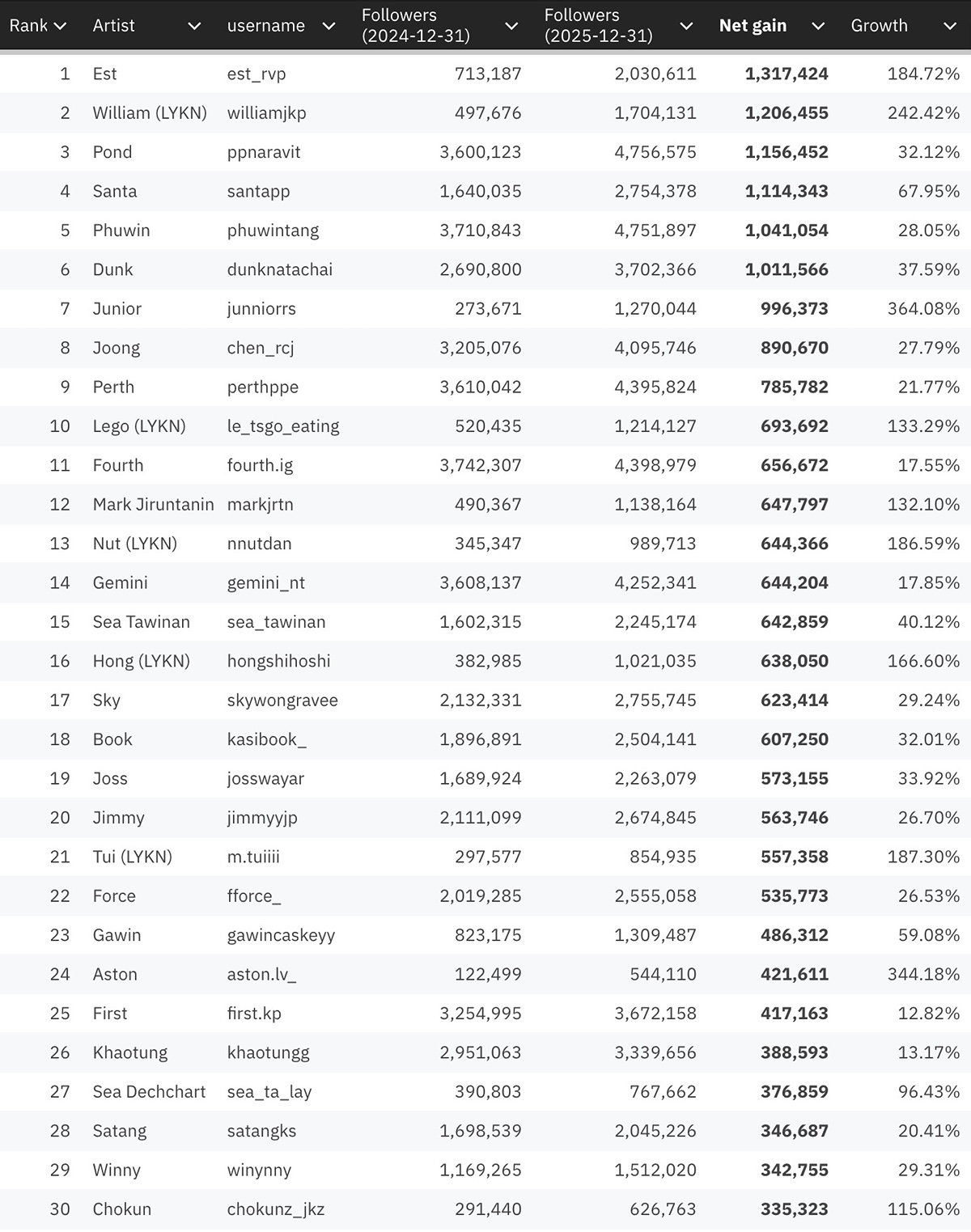
Task: Open Followers (2025-12-31) column chevron
Action: pos(686,26)
